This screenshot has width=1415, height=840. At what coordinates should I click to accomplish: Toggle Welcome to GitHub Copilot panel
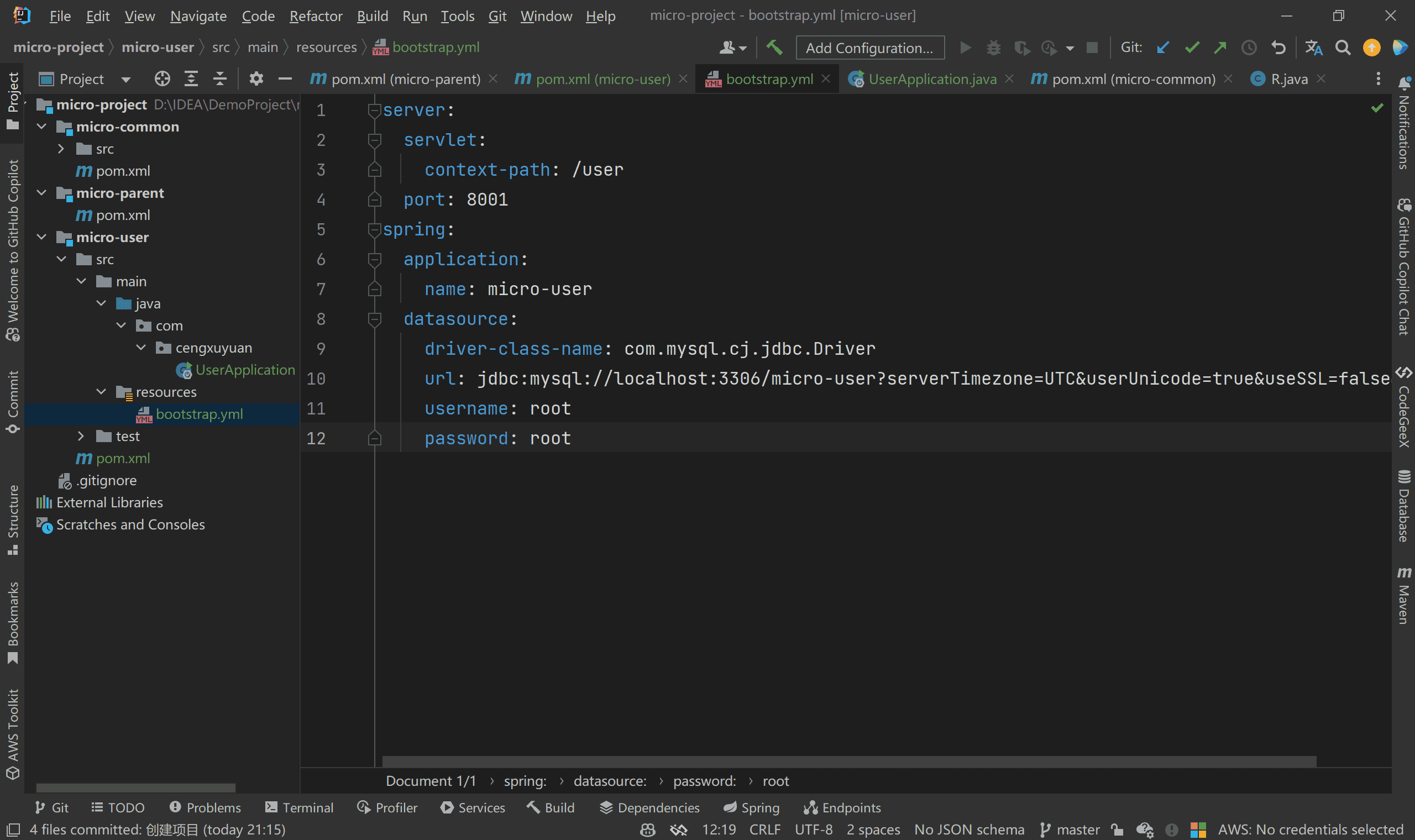[x=13, y=250]
